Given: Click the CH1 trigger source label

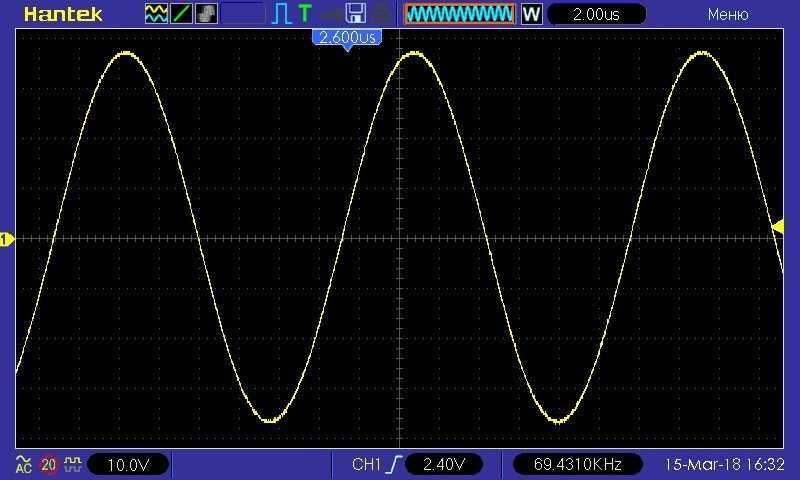Looking at the screenshot, I should [366, 464].
